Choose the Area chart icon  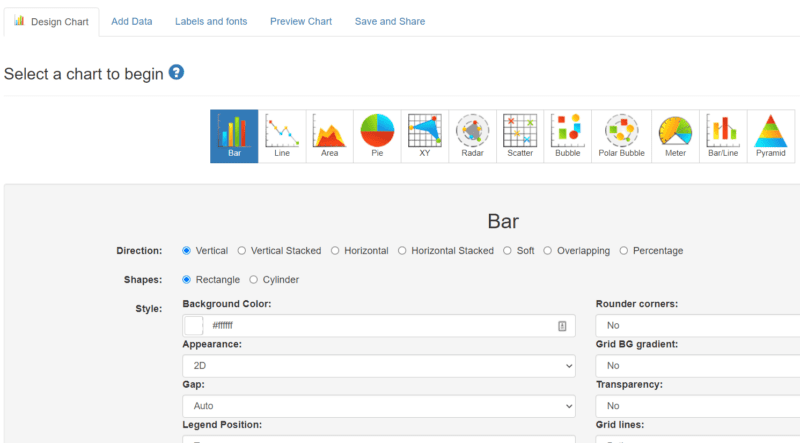click(x=330, y=136)
